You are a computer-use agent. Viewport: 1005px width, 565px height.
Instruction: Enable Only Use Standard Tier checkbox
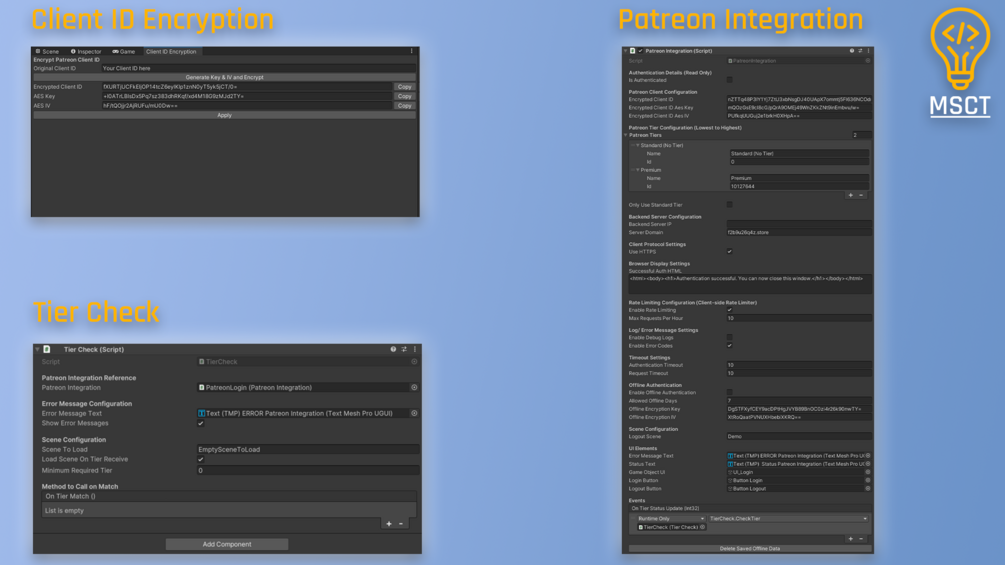tap(729, 205)
